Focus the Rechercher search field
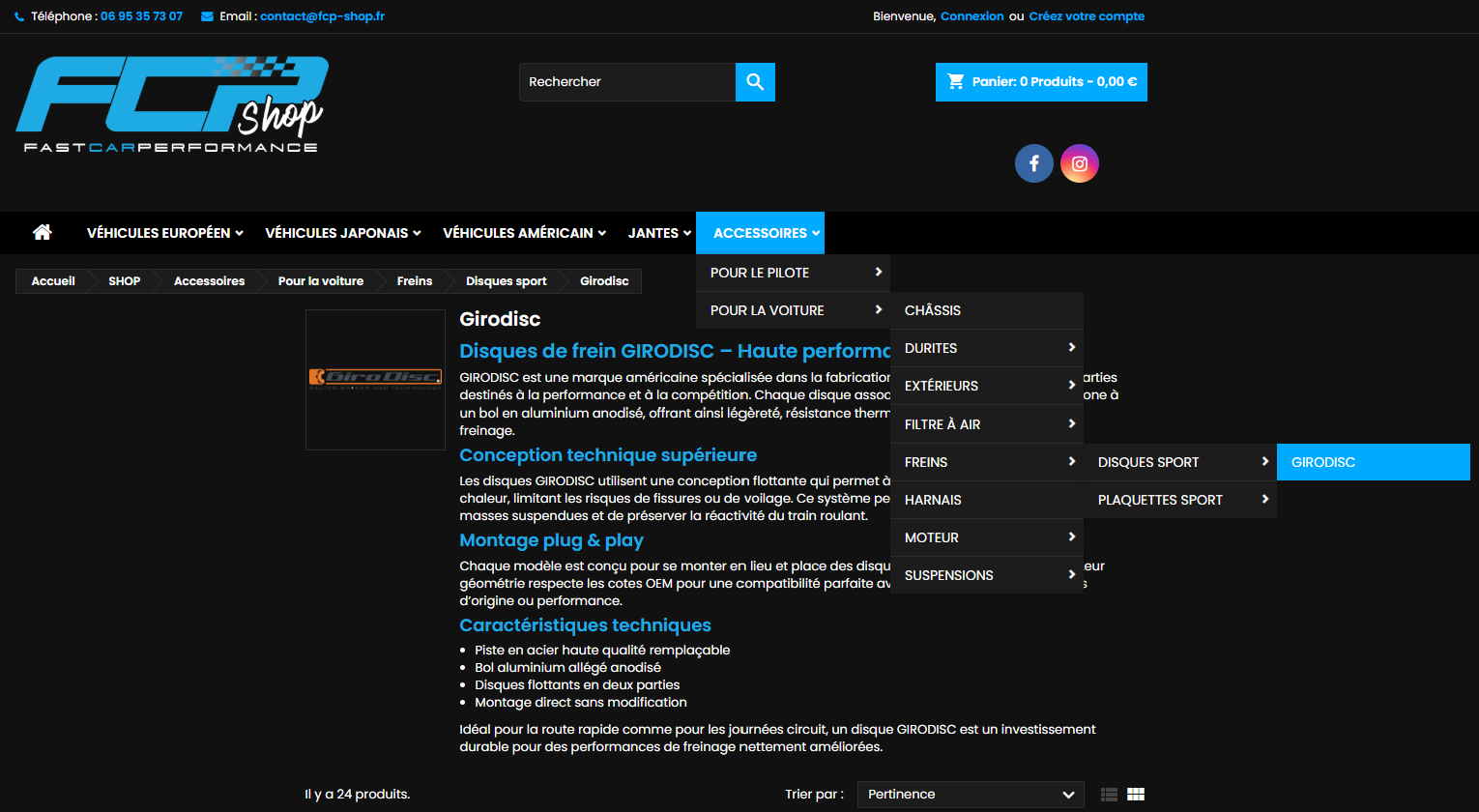This screenshot has width=1479, height=812. pyautogui.click(x=627, y=82)
